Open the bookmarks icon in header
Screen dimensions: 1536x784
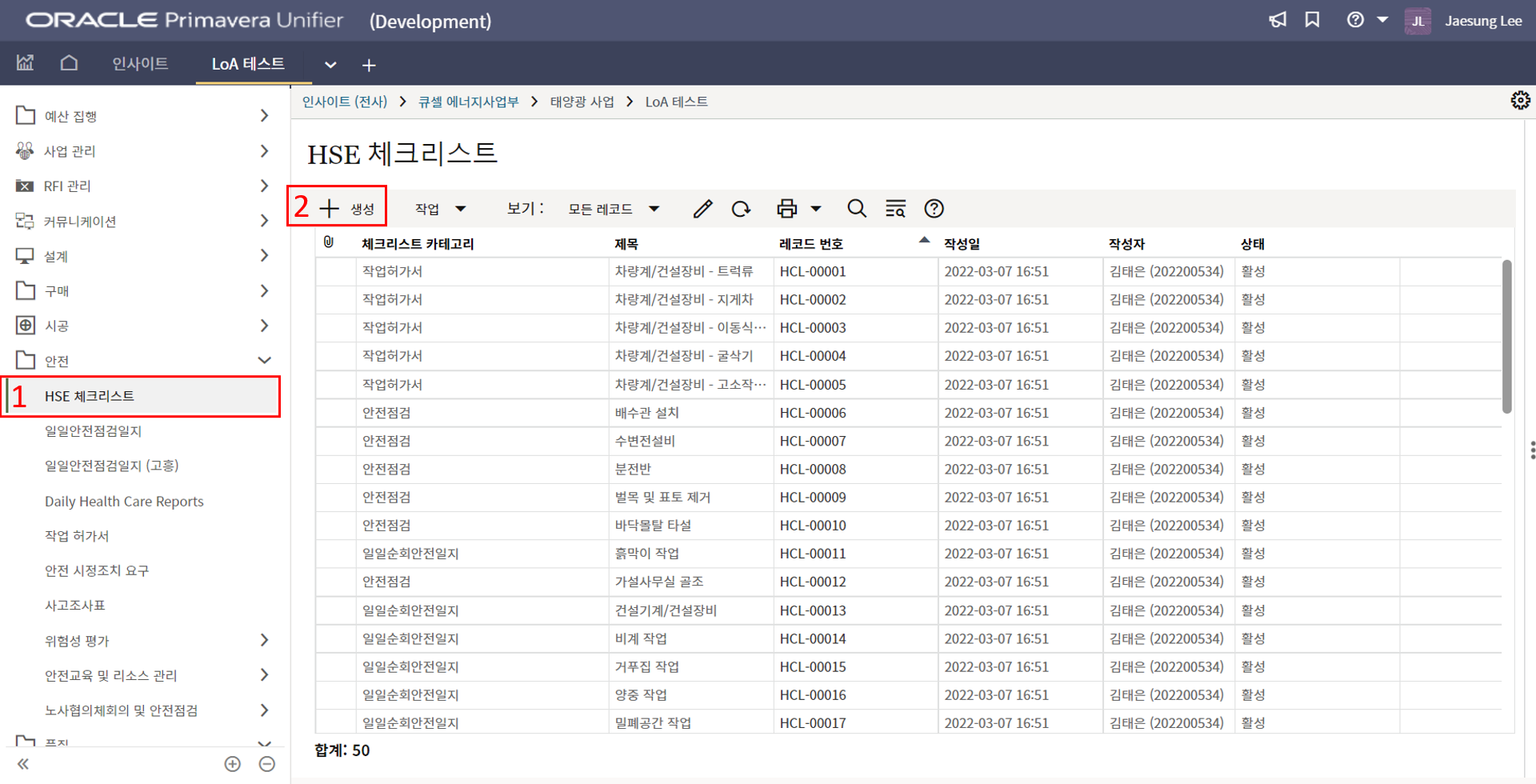pos(1312,20)
